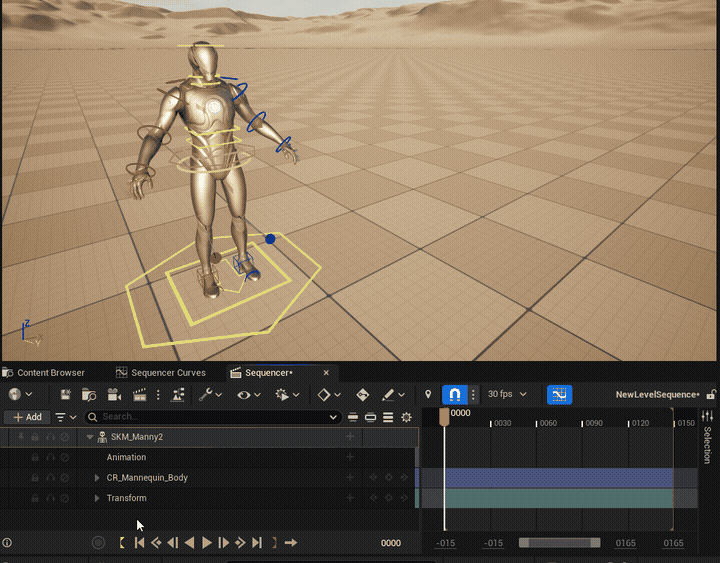The height and width of the screenshot is (563, 720).
Task: Click the Render Movie clapperboard icon
Action: click(x=140, y=395)
